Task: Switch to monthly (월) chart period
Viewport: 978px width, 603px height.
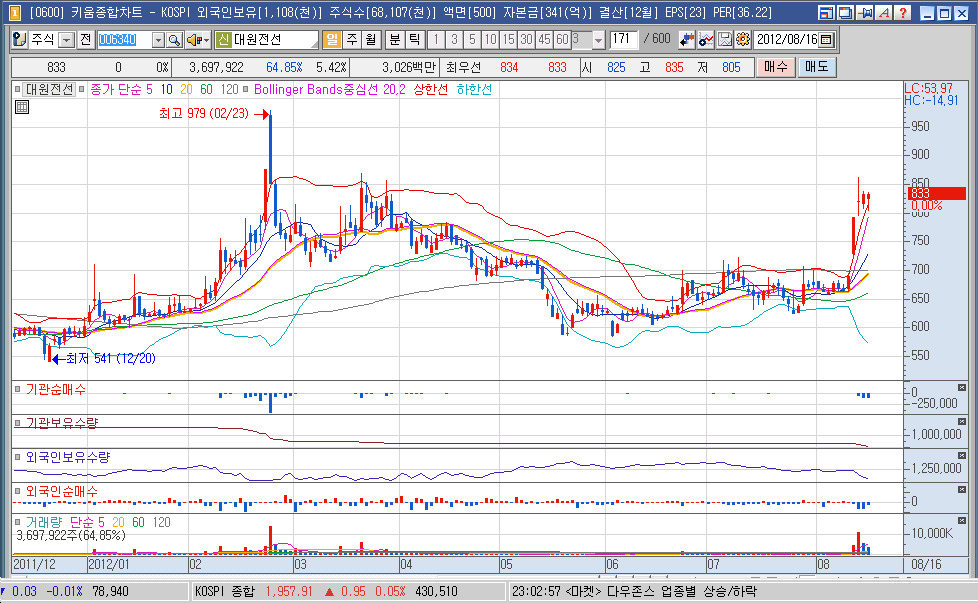Action: 371,40
